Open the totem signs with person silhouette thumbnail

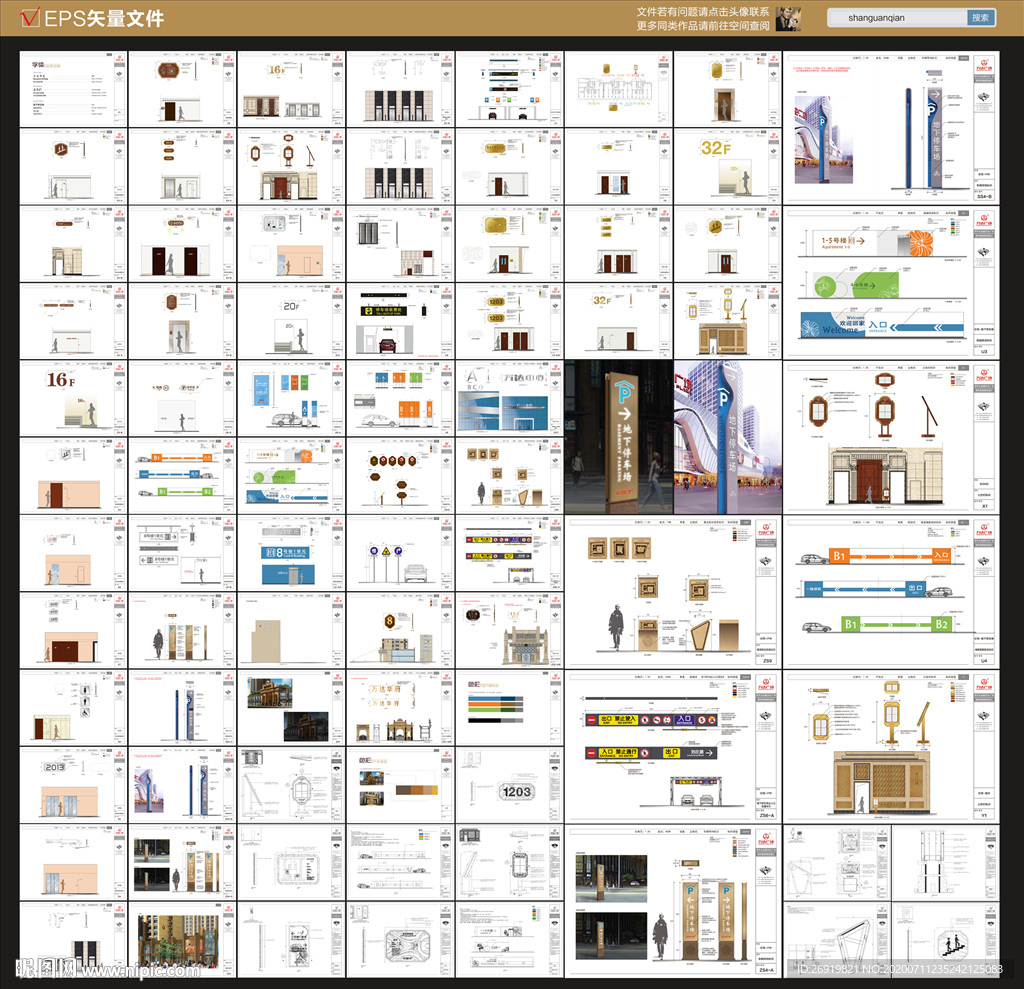[182, 630]
